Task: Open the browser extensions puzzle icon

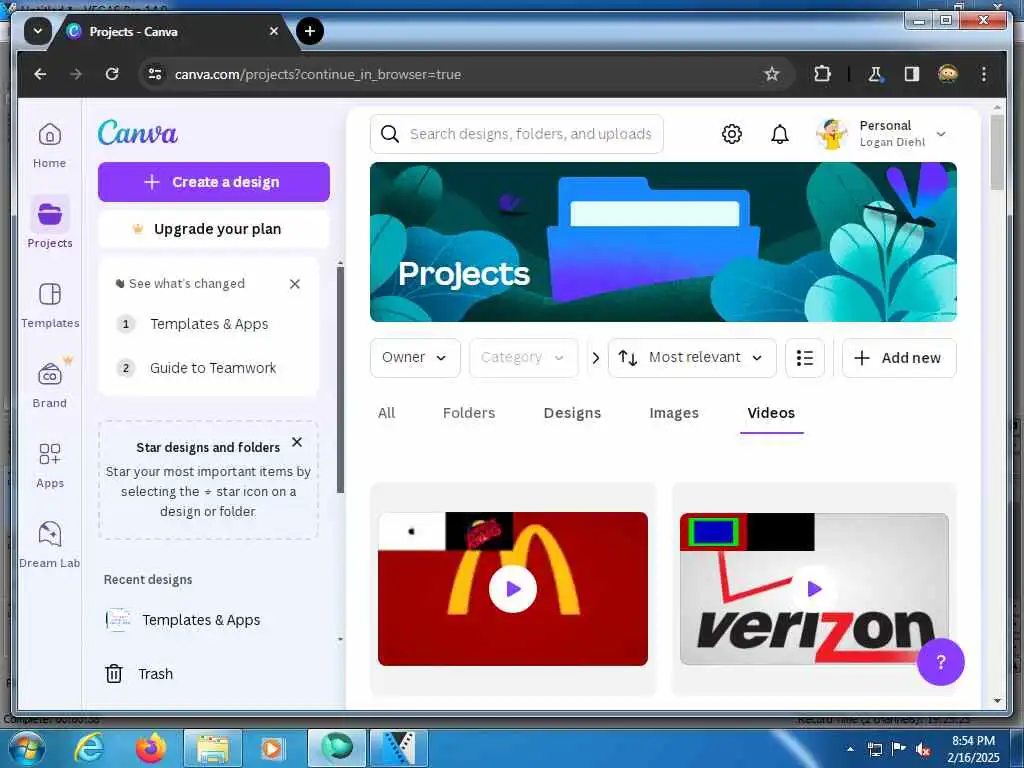Action: (822, 74)
